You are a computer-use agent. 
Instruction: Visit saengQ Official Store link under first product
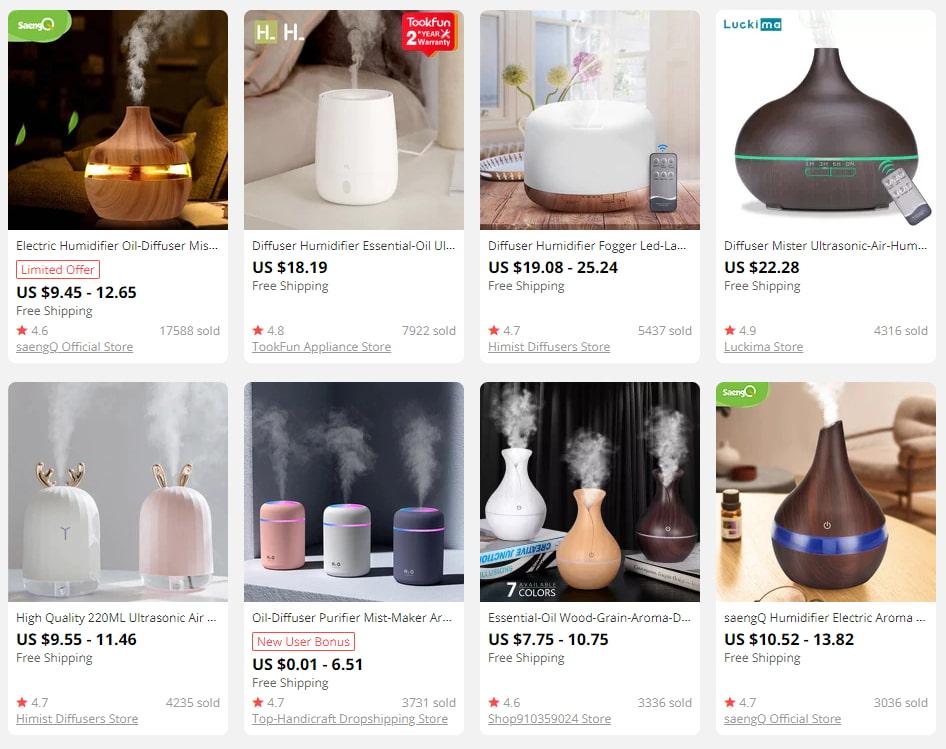[x=74, y=347]
